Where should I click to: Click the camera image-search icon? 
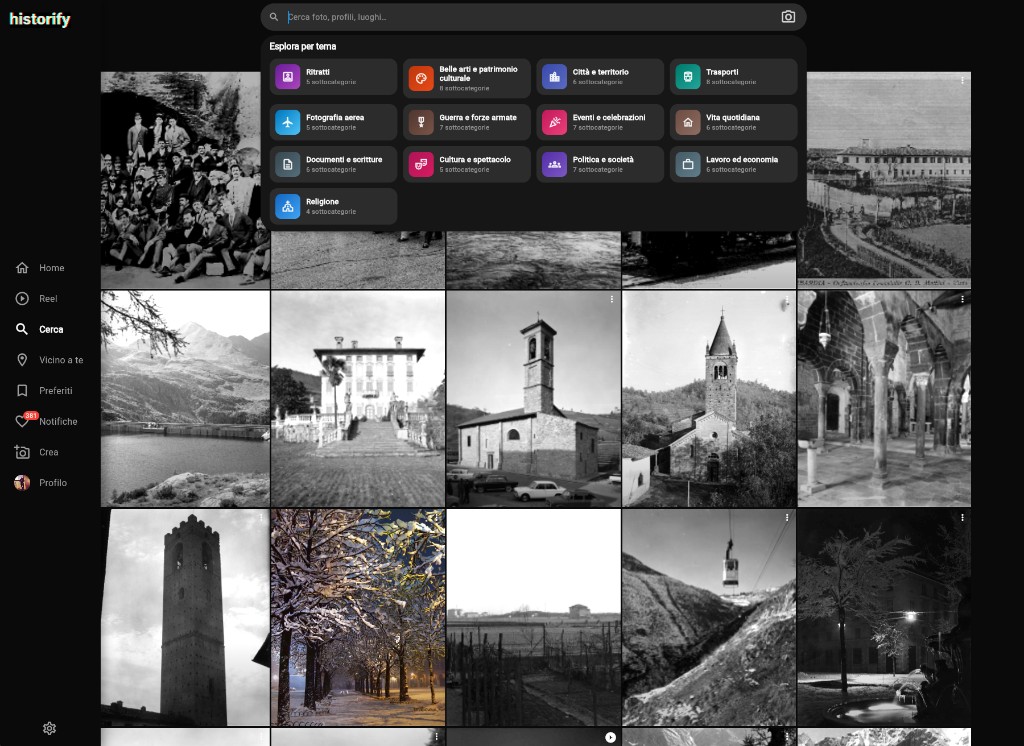tap(788, 17)
